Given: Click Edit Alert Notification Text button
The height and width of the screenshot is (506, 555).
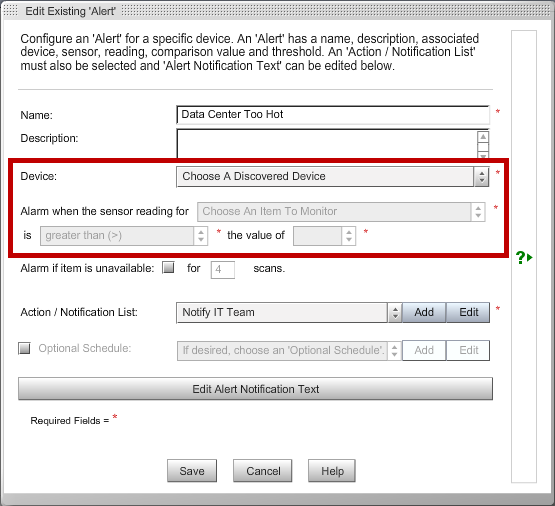Looking at the screenshot, I should 256,389.
